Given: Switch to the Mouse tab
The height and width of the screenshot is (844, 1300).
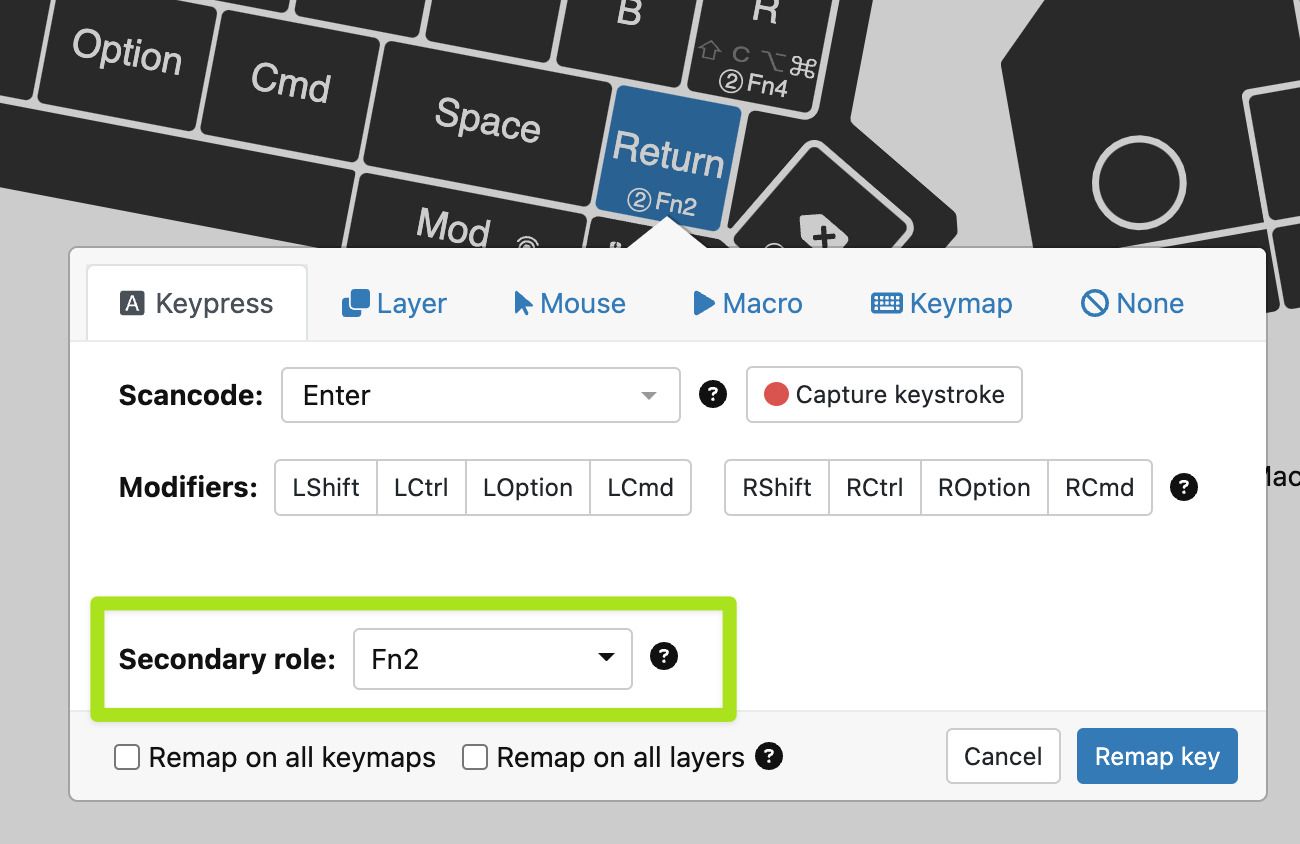Looking at the screenshot, I should (x=570, y=303).
